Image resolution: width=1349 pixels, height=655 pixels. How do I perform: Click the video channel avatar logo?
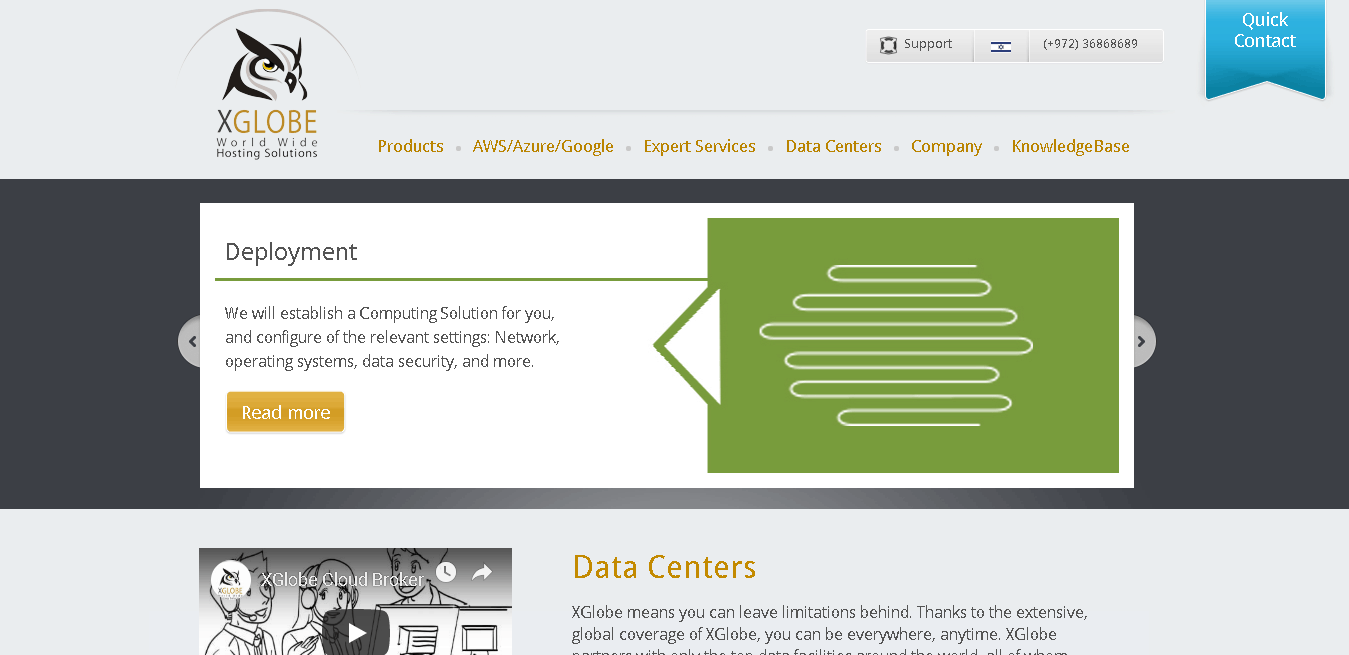[x=231, y=580]
